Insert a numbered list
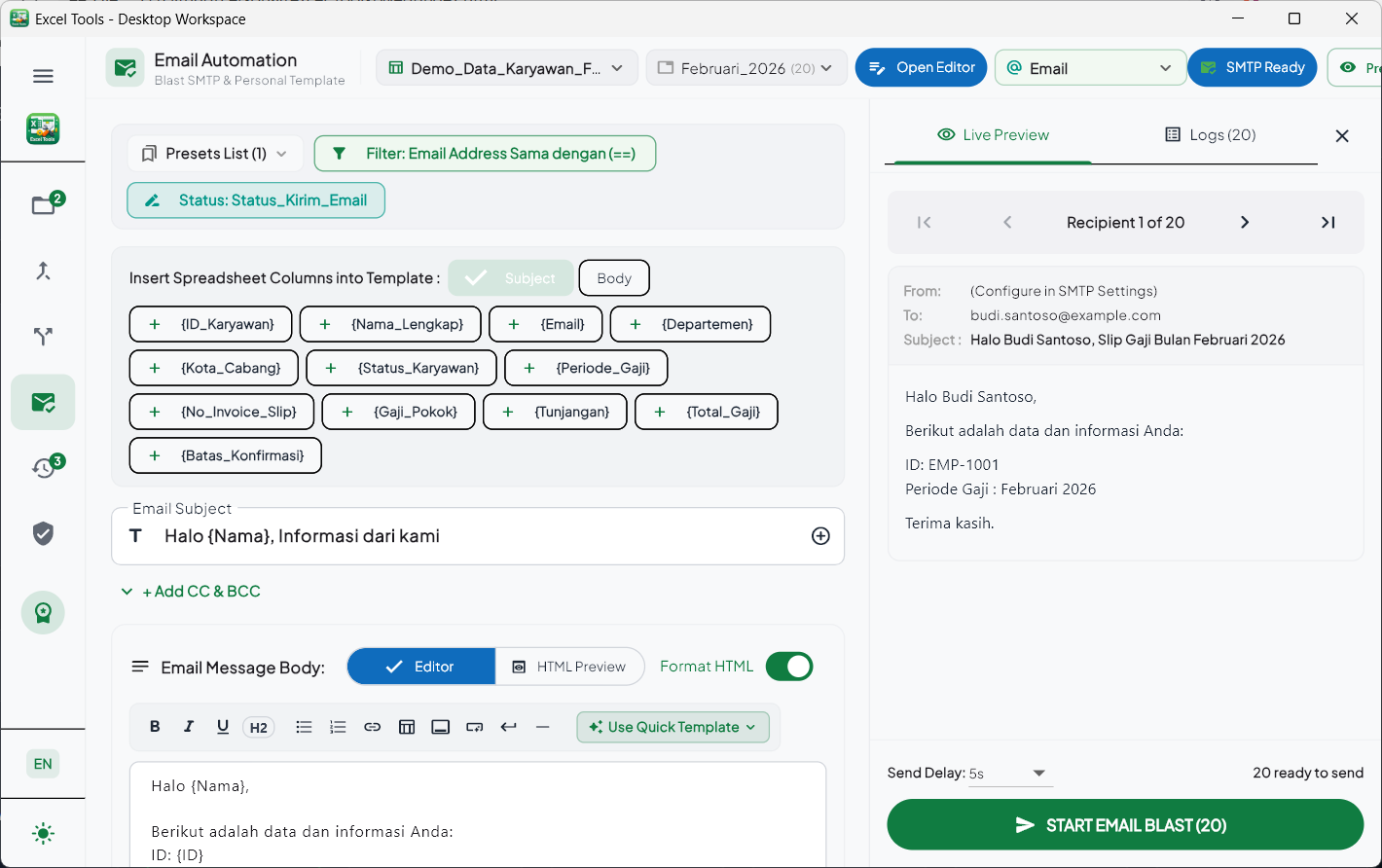 click(338, 727)
